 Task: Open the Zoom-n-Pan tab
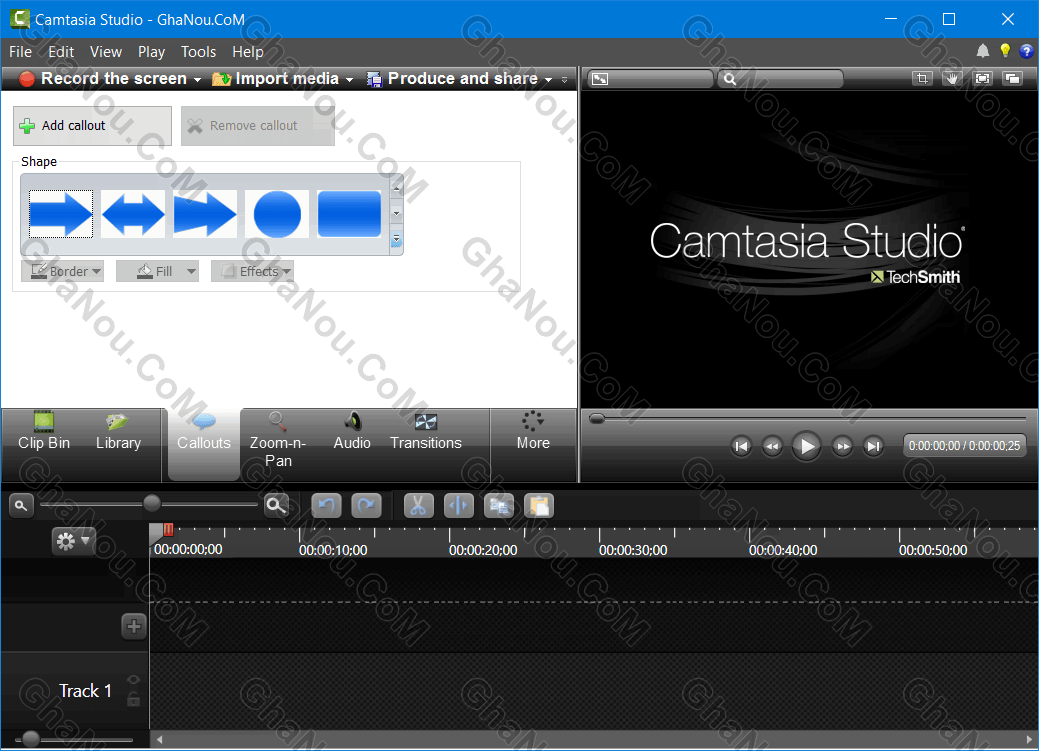coord(278,441)
